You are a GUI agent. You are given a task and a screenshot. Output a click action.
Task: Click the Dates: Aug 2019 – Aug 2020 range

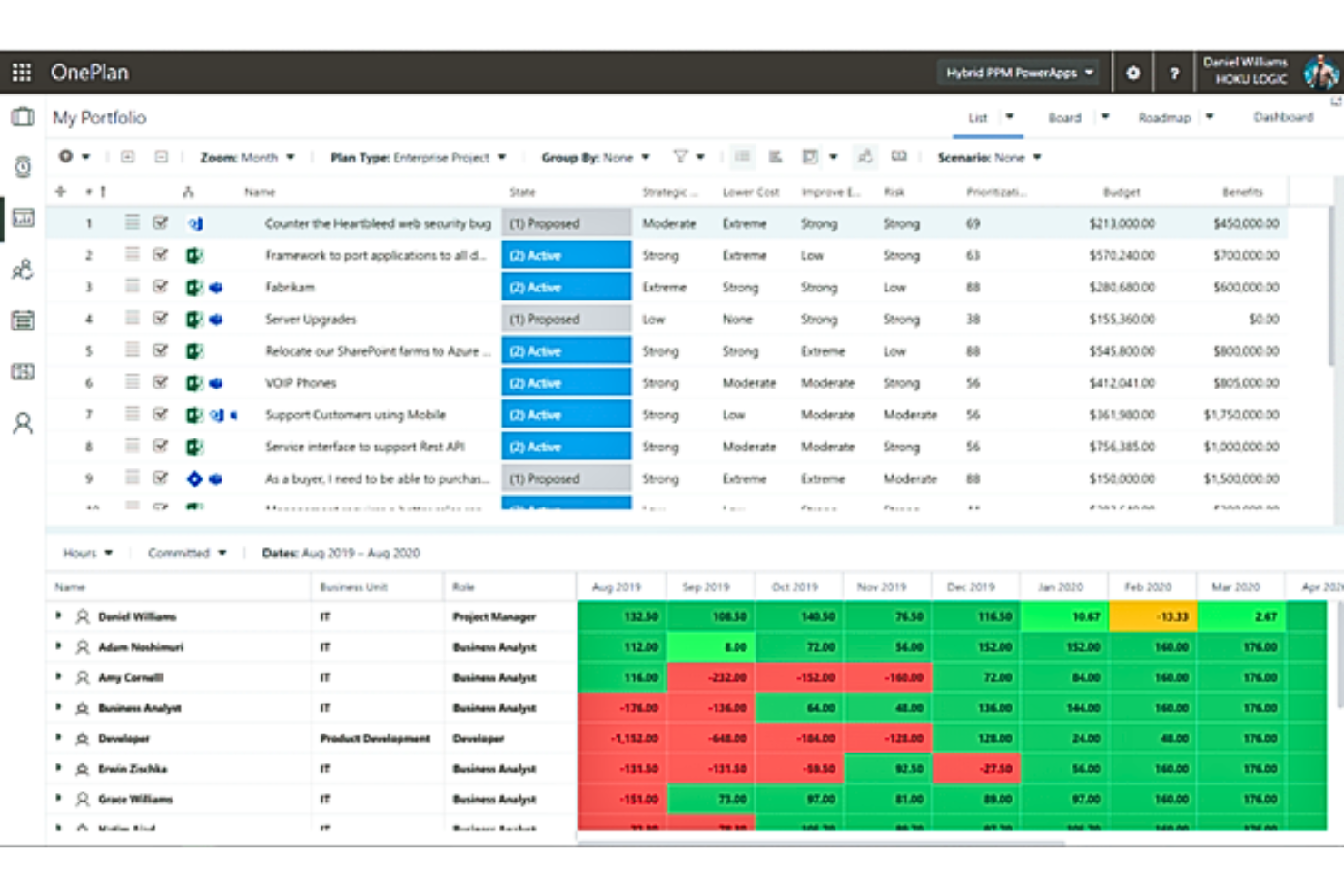point(341,553)
